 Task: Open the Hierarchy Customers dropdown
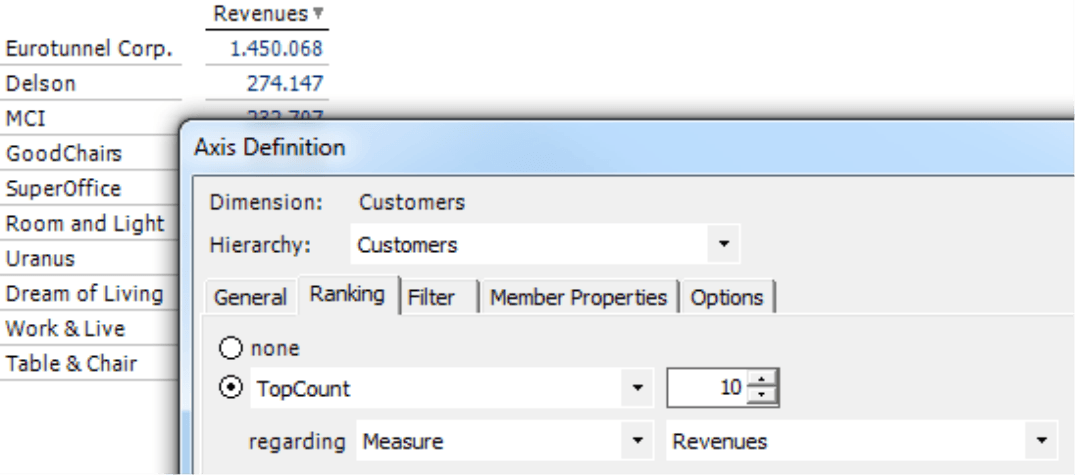[x=724, y=244]
